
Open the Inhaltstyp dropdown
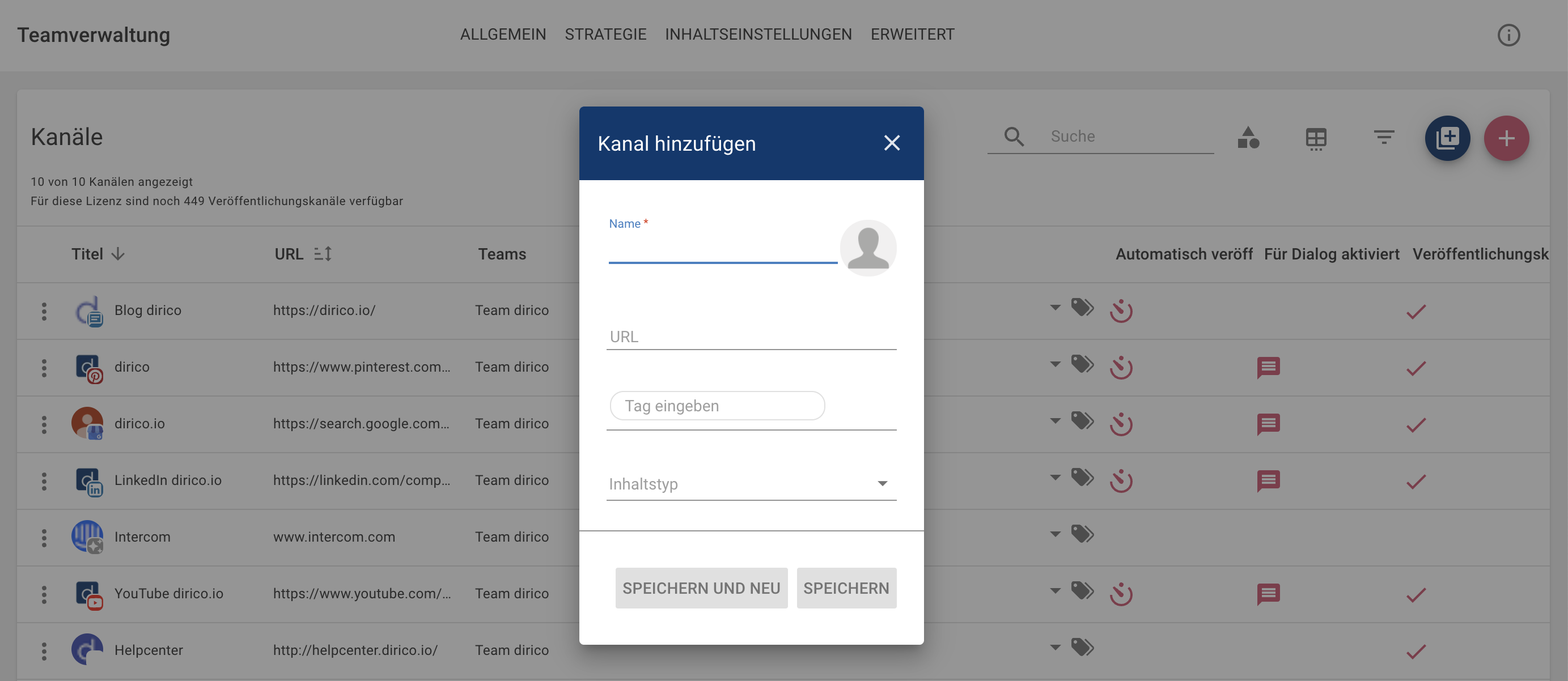coord(751,483)
